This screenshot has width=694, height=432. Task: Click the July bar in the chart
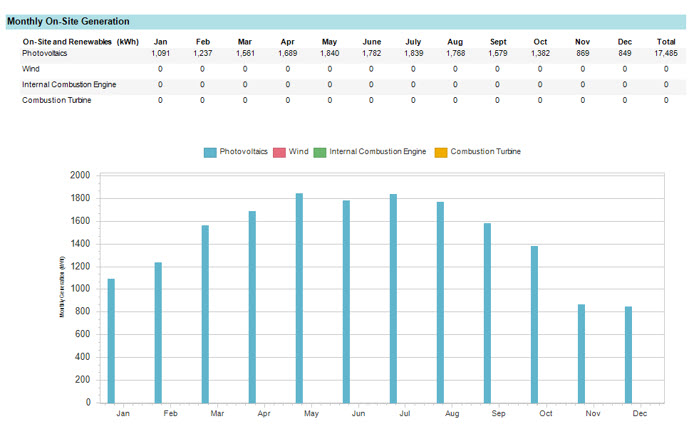click(393, 298)
